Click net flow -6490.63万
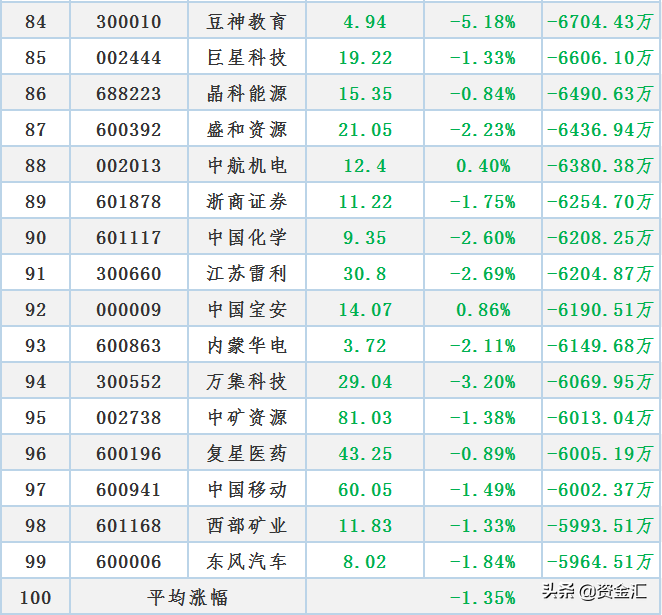662x615 pixels. [600, 94]
